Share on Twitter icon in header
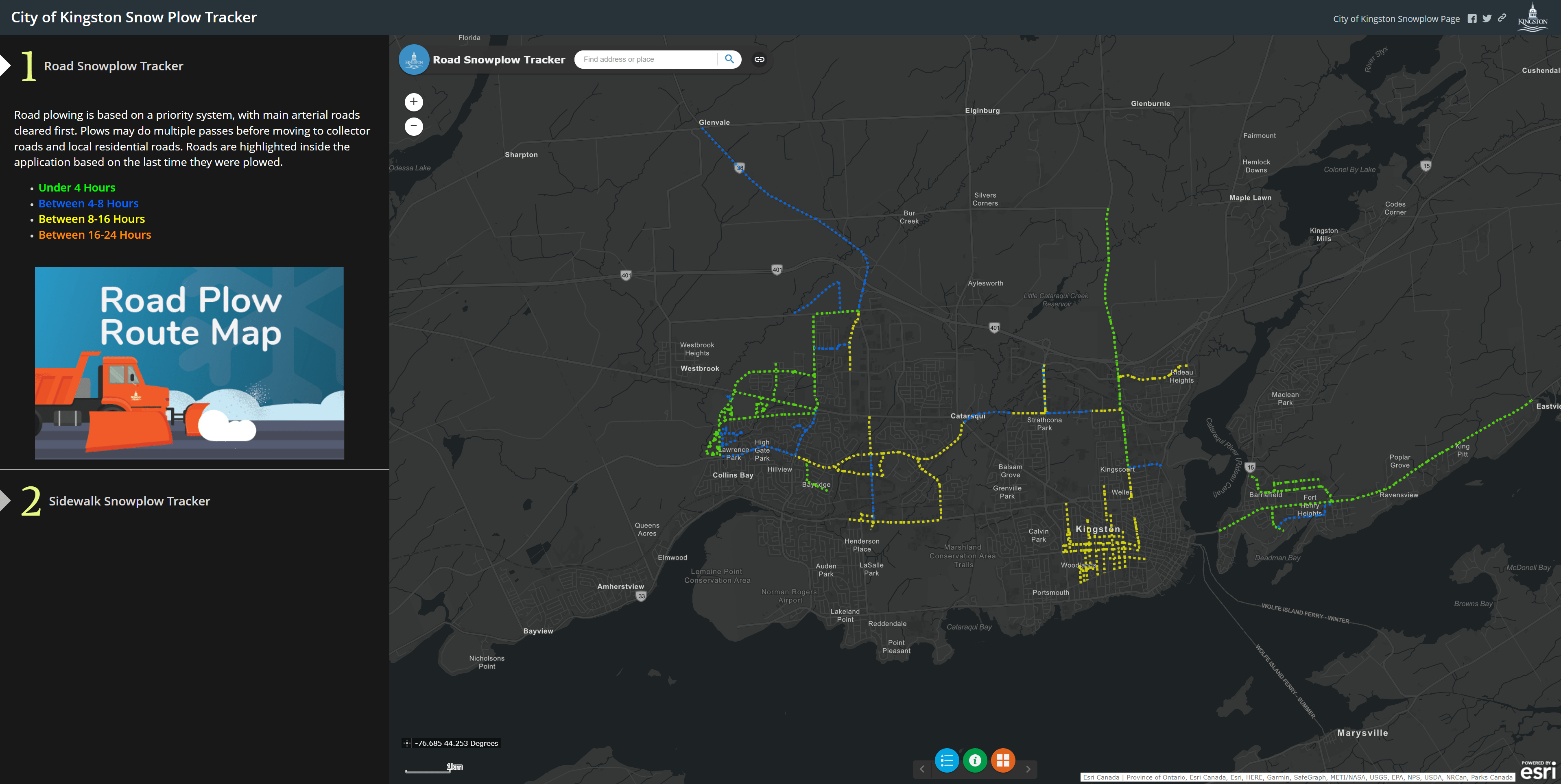This screenshot has height=784, width=1561. [x=1487, y=19]
